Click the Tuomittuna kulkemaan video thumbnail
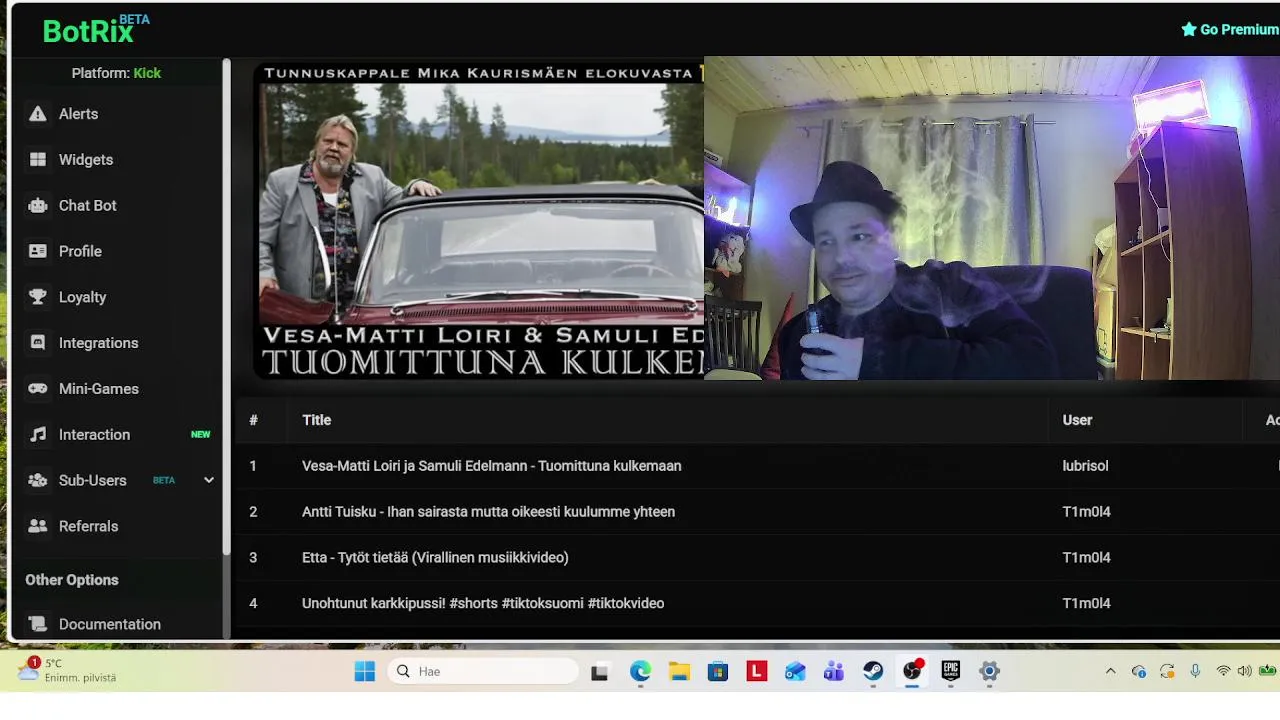Screen dimensions: 1280x720 pos(479,220)
